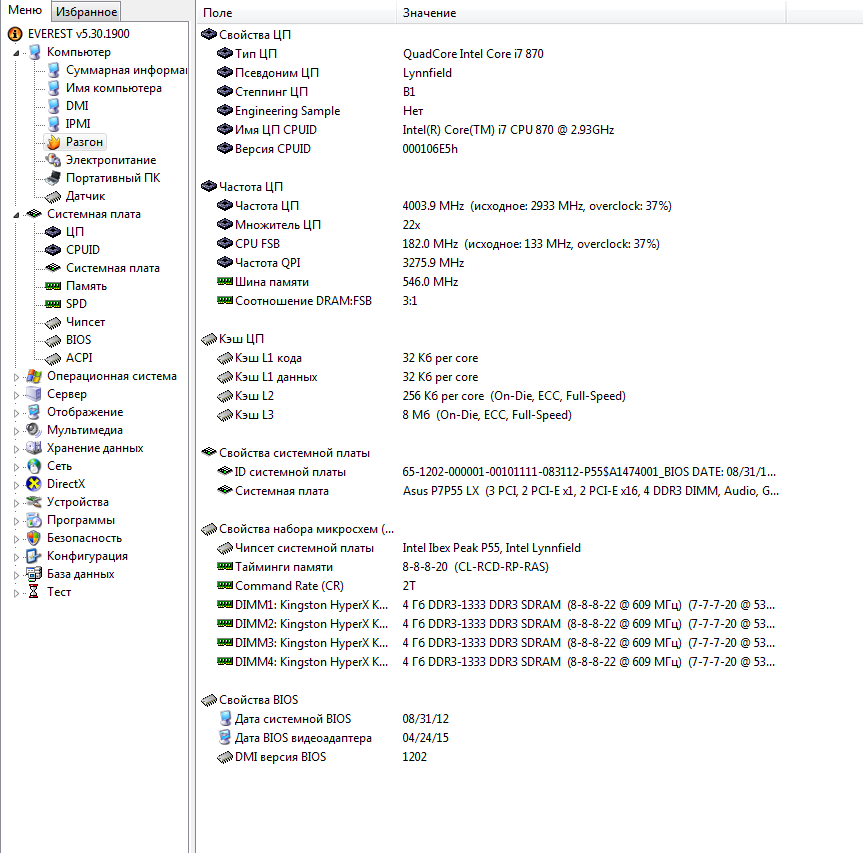Click the Устройства devices icon
This screenshot has height=853, width=863.
tap(34, 502)
